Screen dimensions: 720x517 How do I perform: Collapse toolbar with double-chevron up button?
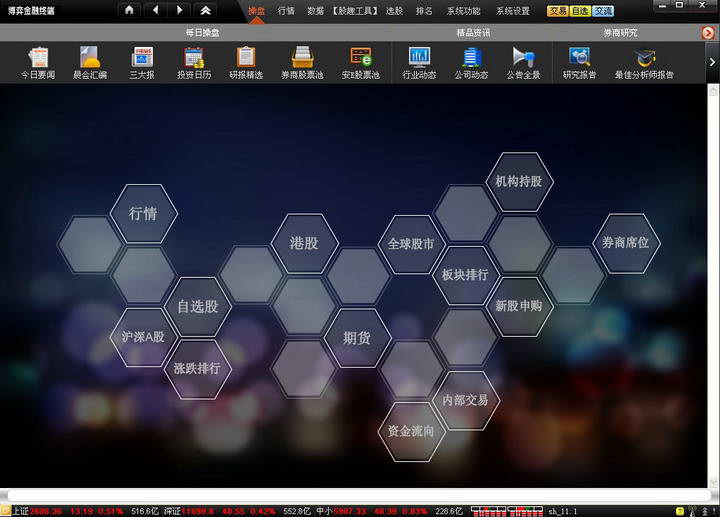pos(205,10)
